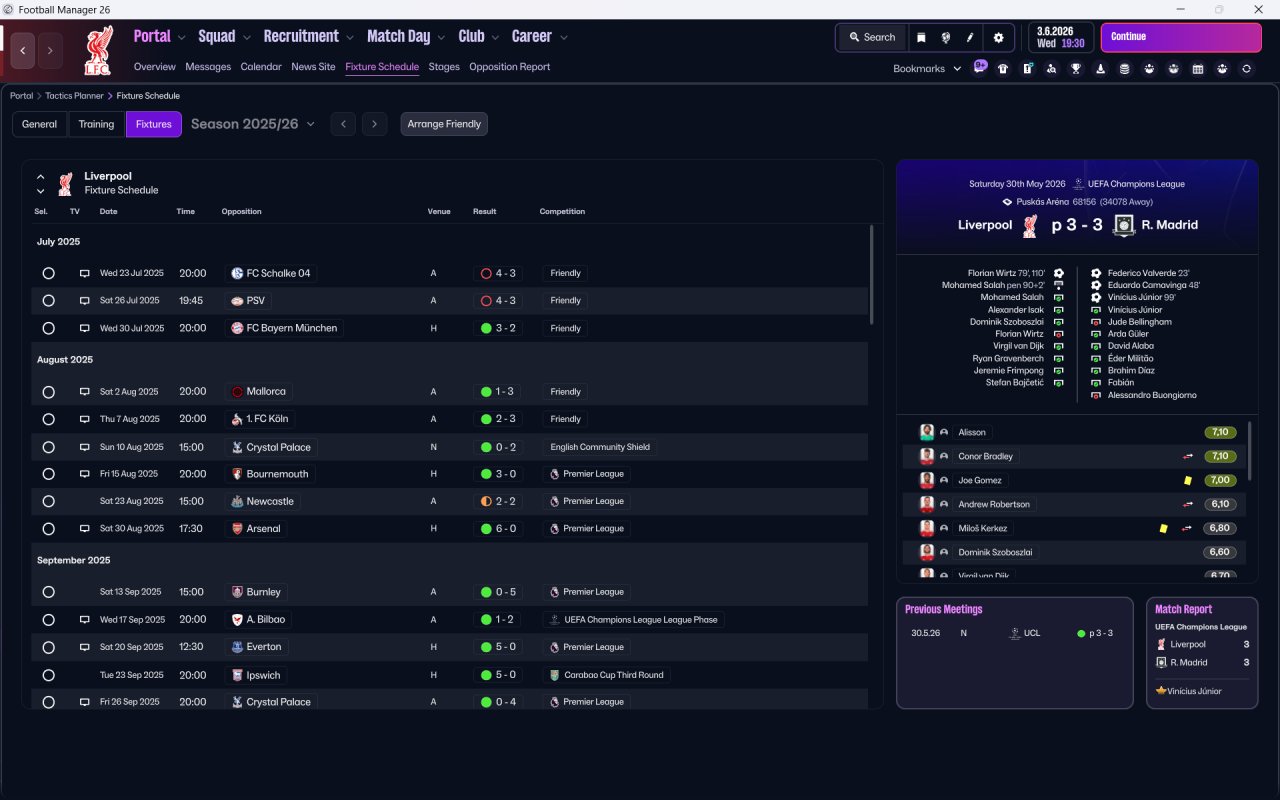Go forward with the right arrow navigation button
The width and height of the screenshot is (1280, 800).
pyautogui.click(x=50, y=50)
